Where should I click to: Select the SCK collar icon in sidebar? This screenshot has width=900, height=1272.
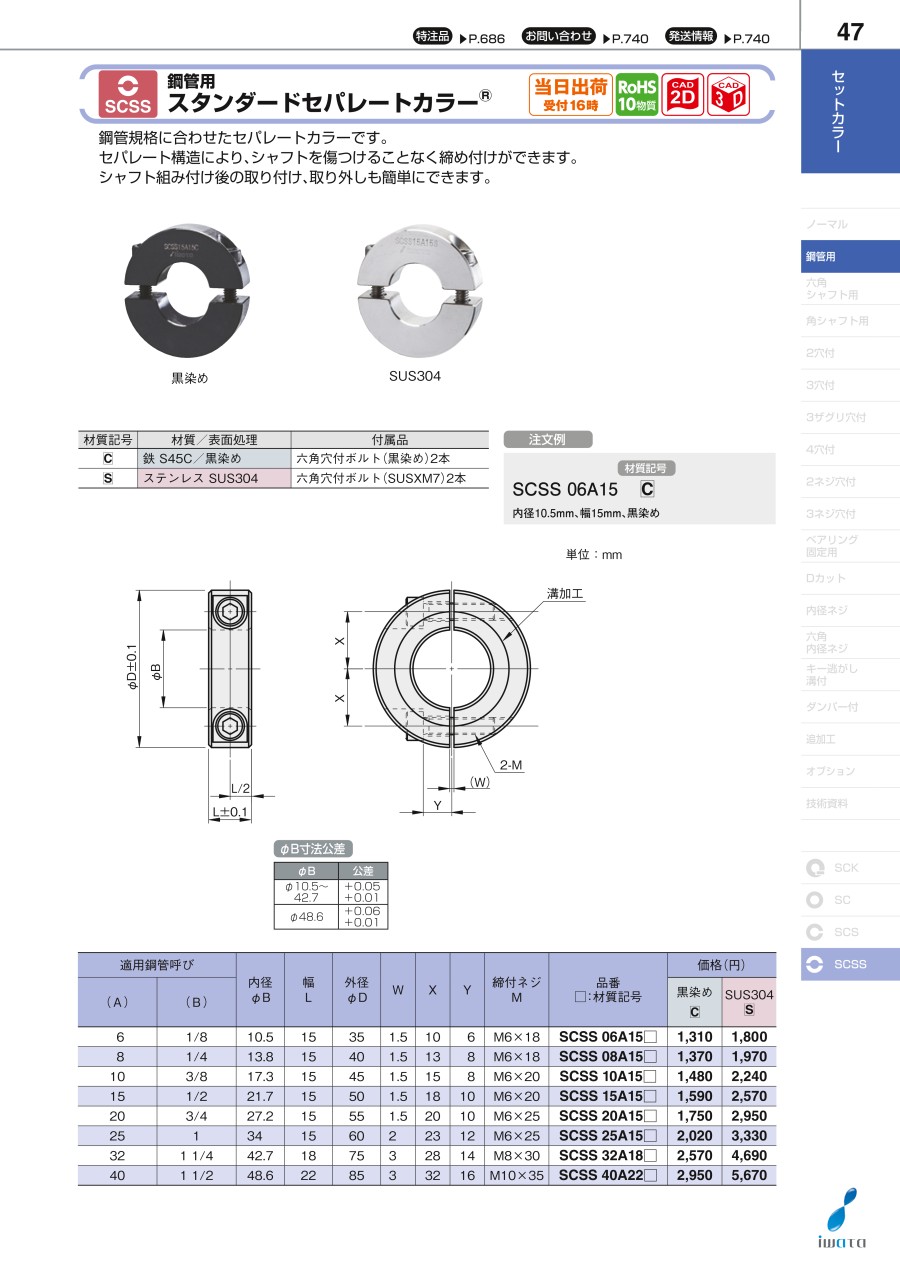pyautogui.click(x=815, y=868)
